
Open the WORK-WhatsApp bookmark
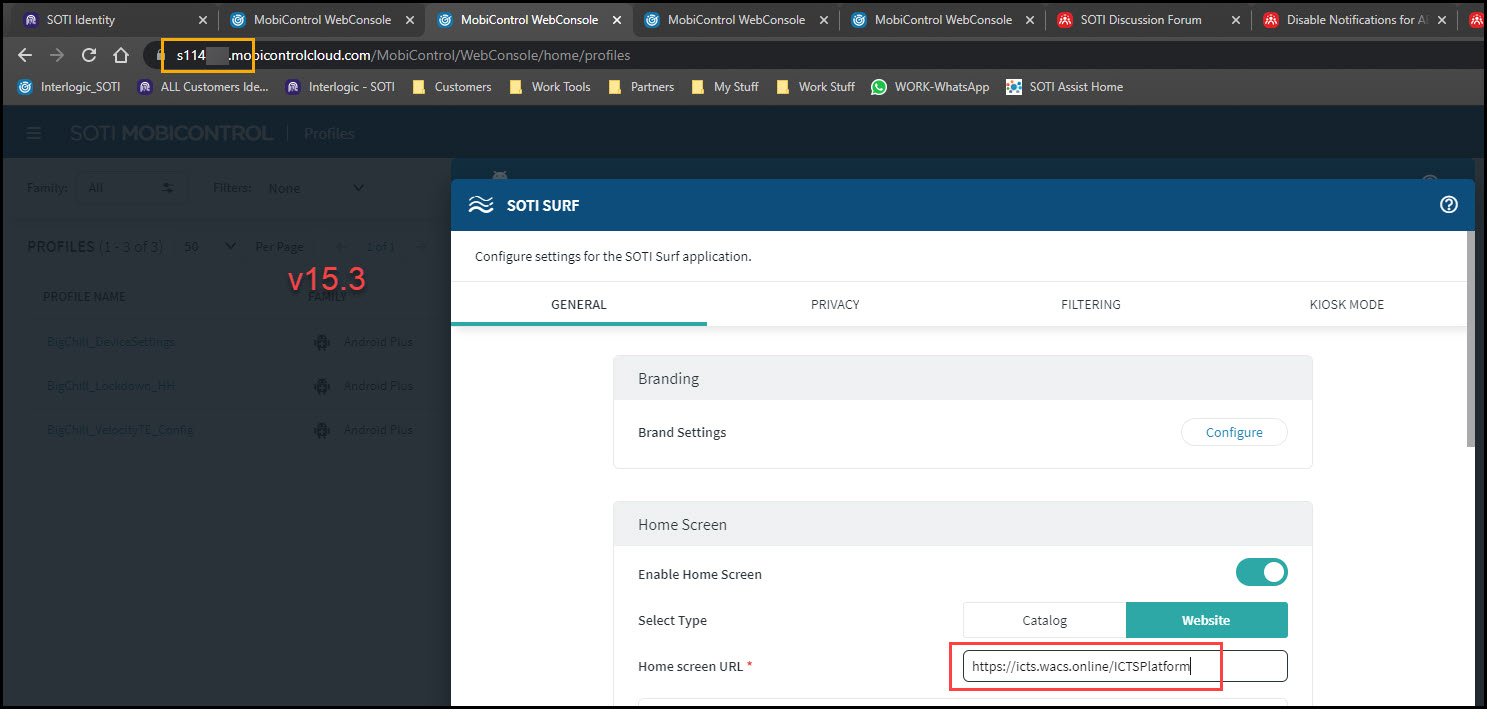pos(930,87)
